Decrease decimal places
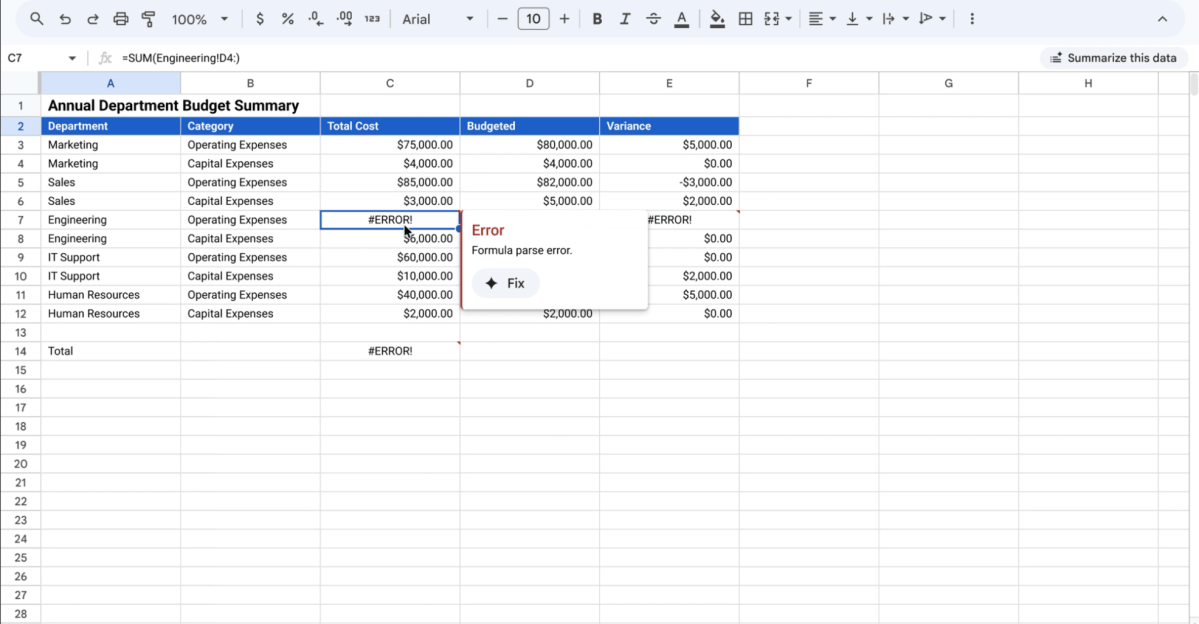Image resolution: width=1199 pixels, height=624 pixels. [x=316, y=18]
